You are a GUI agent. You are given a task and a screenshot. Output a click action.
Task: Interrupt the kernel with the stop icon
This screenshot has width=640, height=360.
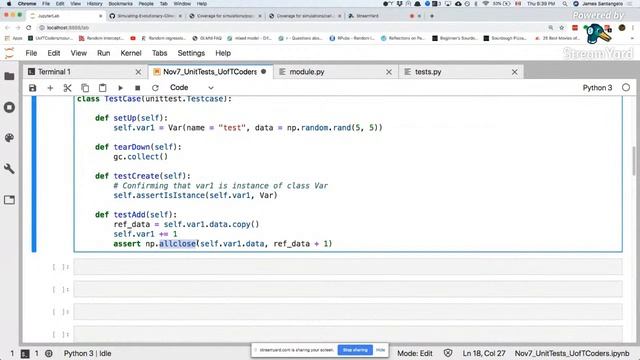(138, 88)
